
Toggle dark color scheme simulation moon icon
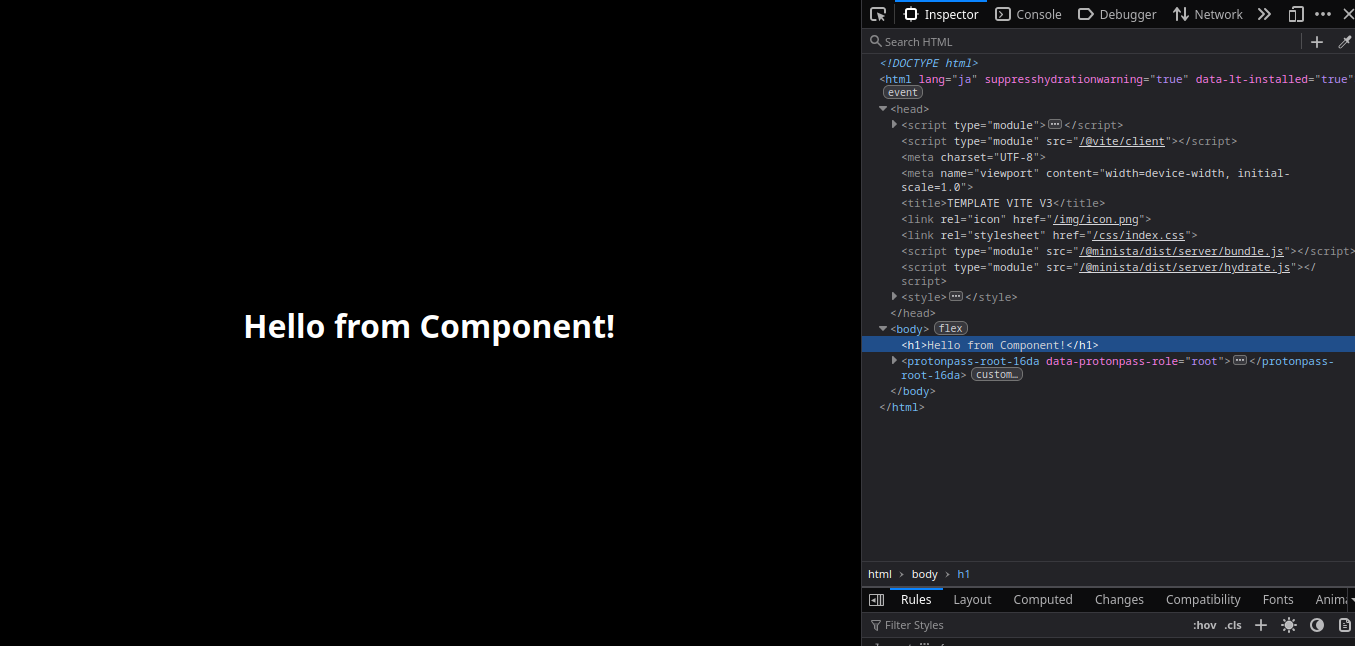(x=1317, y=625)
